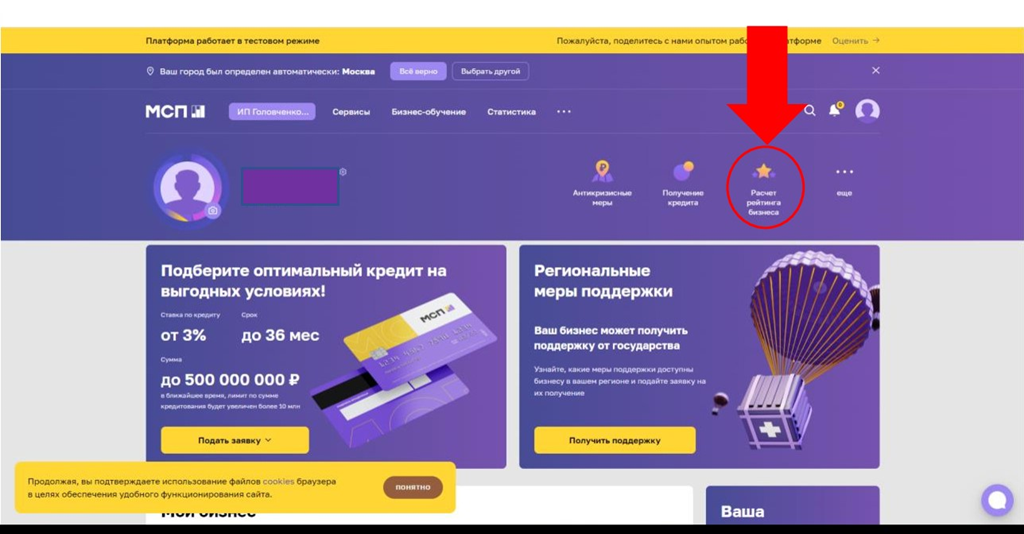Open Расчет рейтинга бизнеса star icon
The image size is (1024, 534).
pyautogui.click(x=763, y=172)
